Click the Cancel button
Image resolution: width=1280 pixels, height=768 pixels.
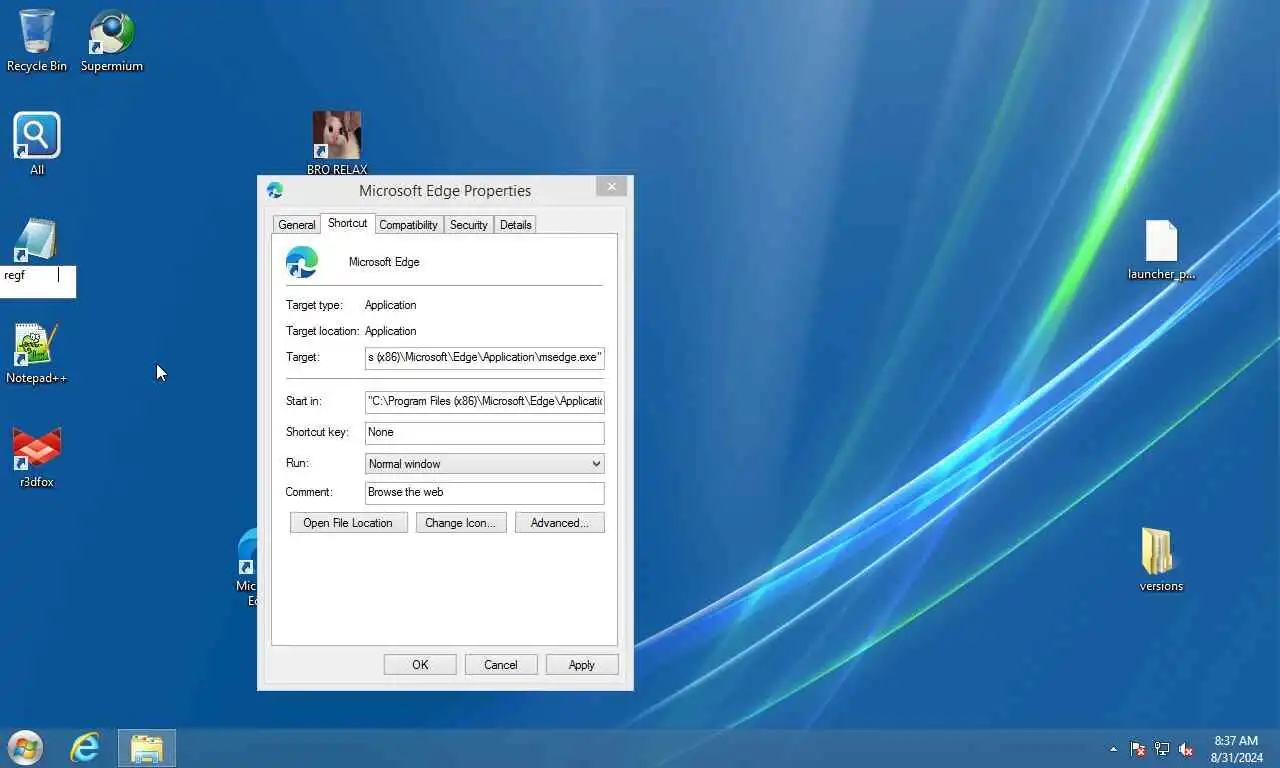click(501, 665)
